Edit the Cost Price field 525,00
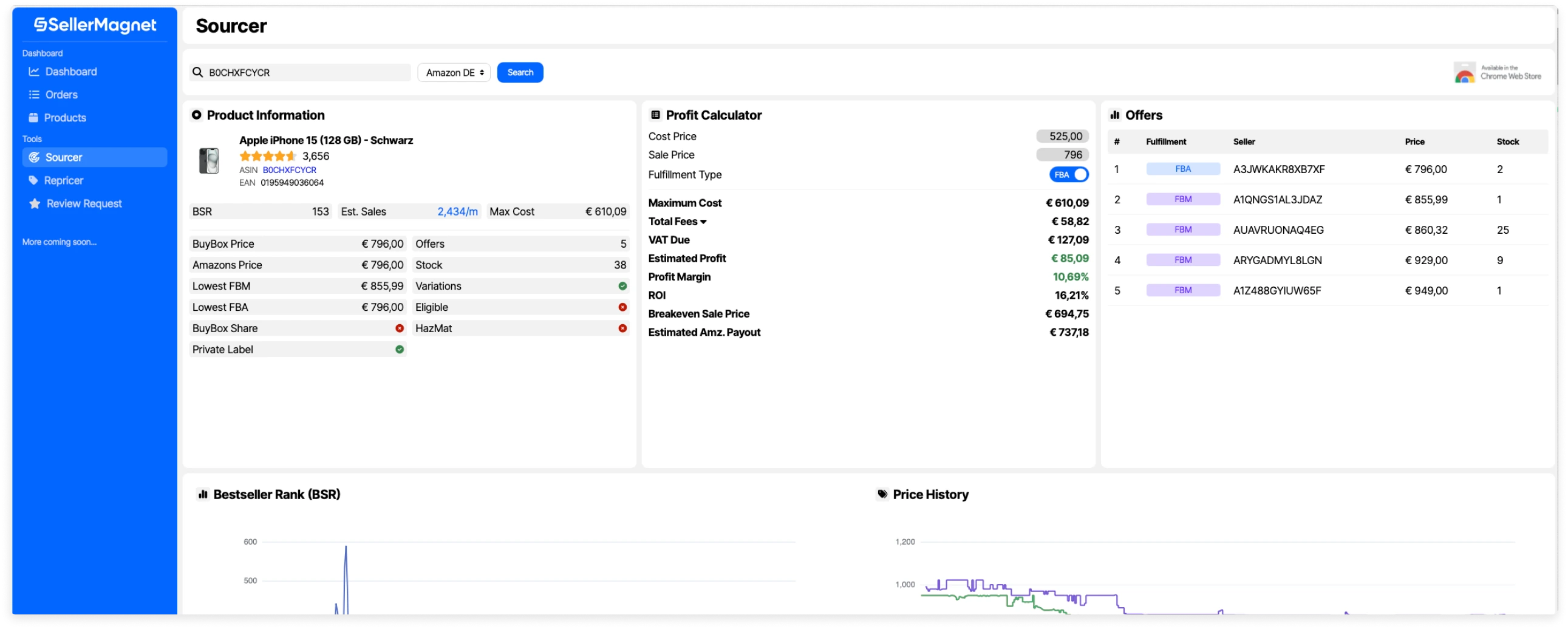1568x629 pixels. 1063,136
